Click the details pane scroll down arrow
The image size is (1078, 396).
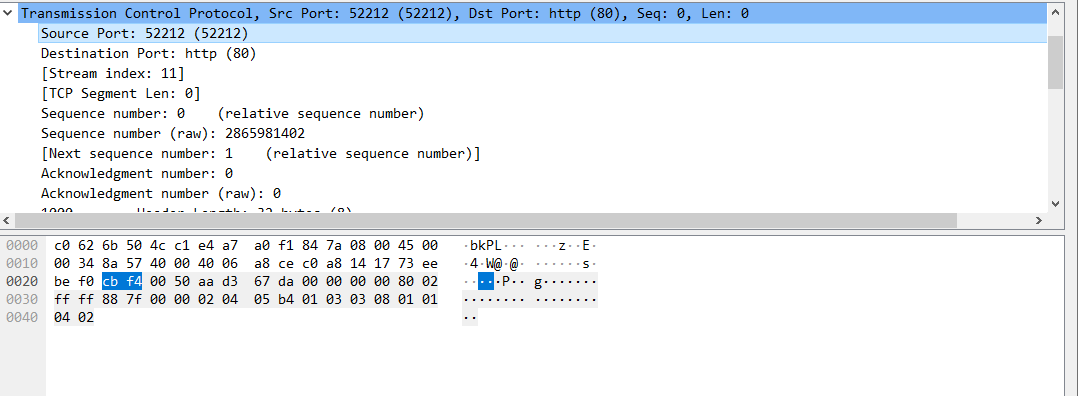1056,204
